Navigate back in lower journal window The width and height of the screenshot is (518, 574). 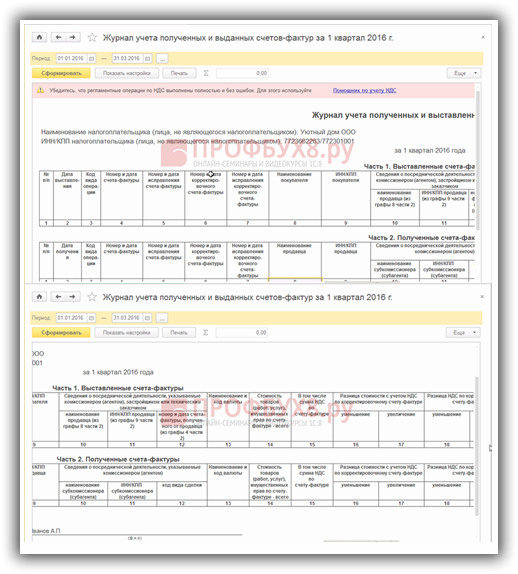[x=58, y=297]
